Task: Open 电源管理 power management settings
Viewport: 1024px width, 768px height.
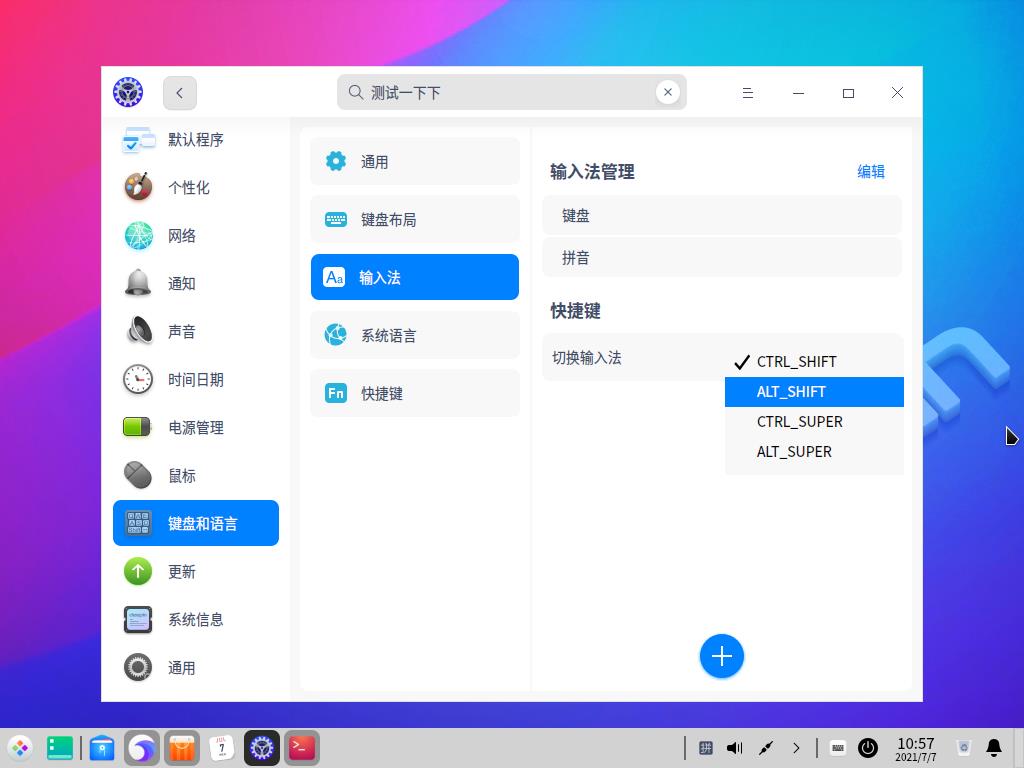Action: (x=195, y=428)
